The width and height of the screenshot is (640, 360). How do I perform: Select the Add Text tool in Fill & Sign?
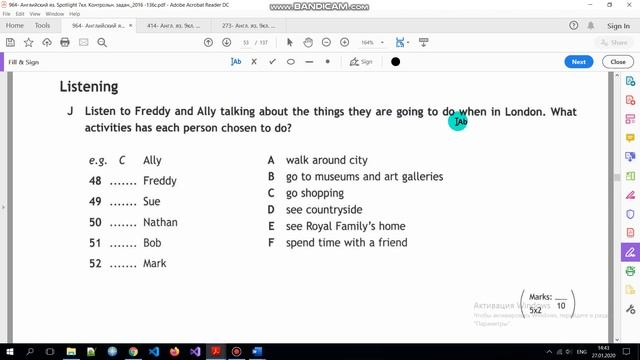pyautogui.click(x=236, y=62)
